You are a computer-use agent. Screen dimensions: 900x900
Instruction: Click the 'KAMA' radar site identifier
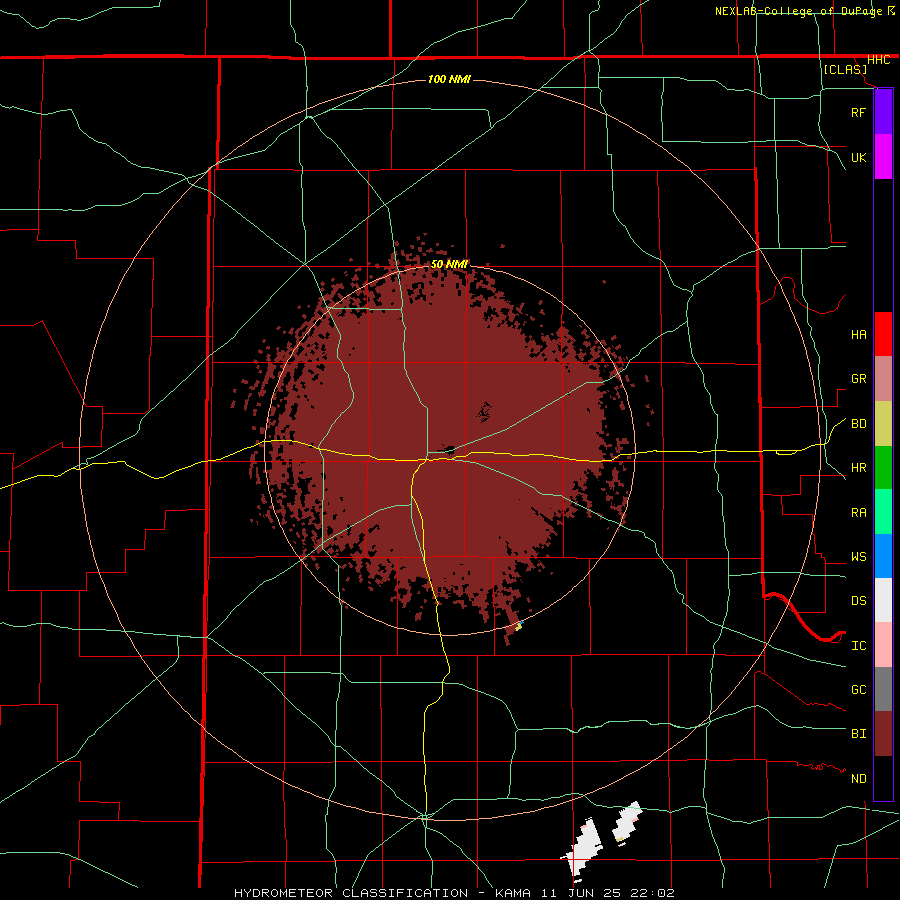(x=513, y=893)
